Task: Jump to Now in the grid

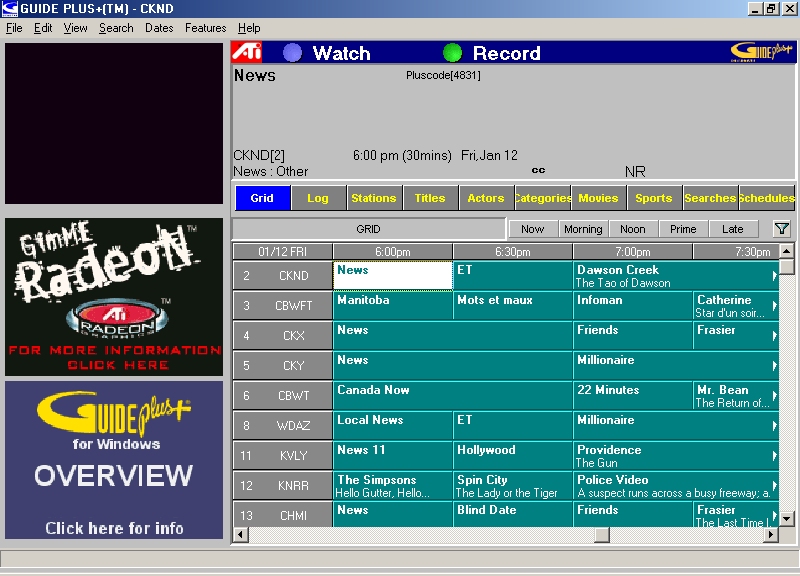Action: point(533,229)
